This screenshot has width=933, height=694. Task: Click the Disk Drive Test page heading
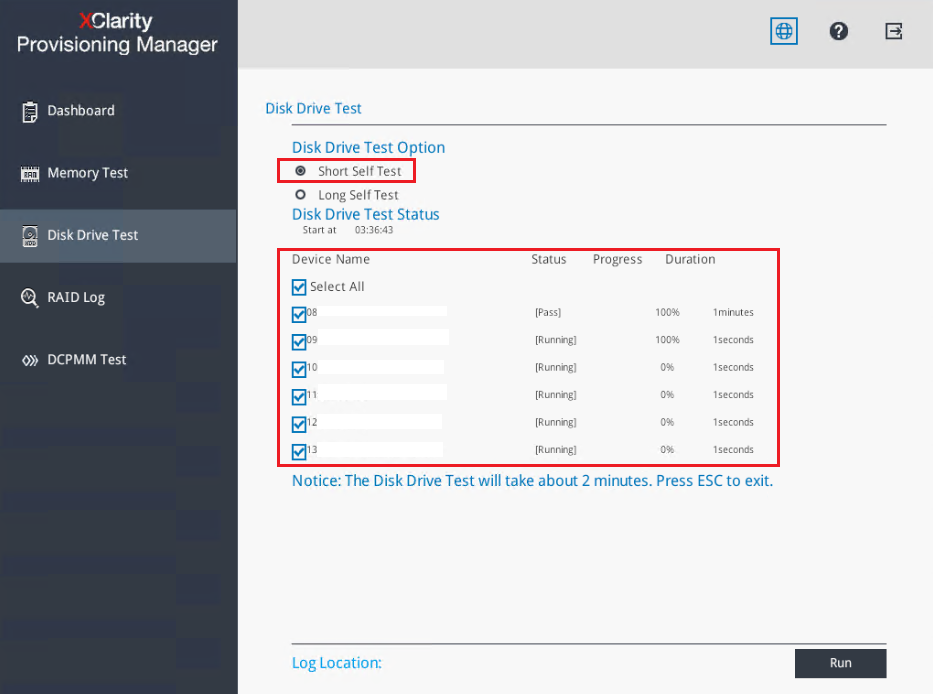tap(314, 108)
